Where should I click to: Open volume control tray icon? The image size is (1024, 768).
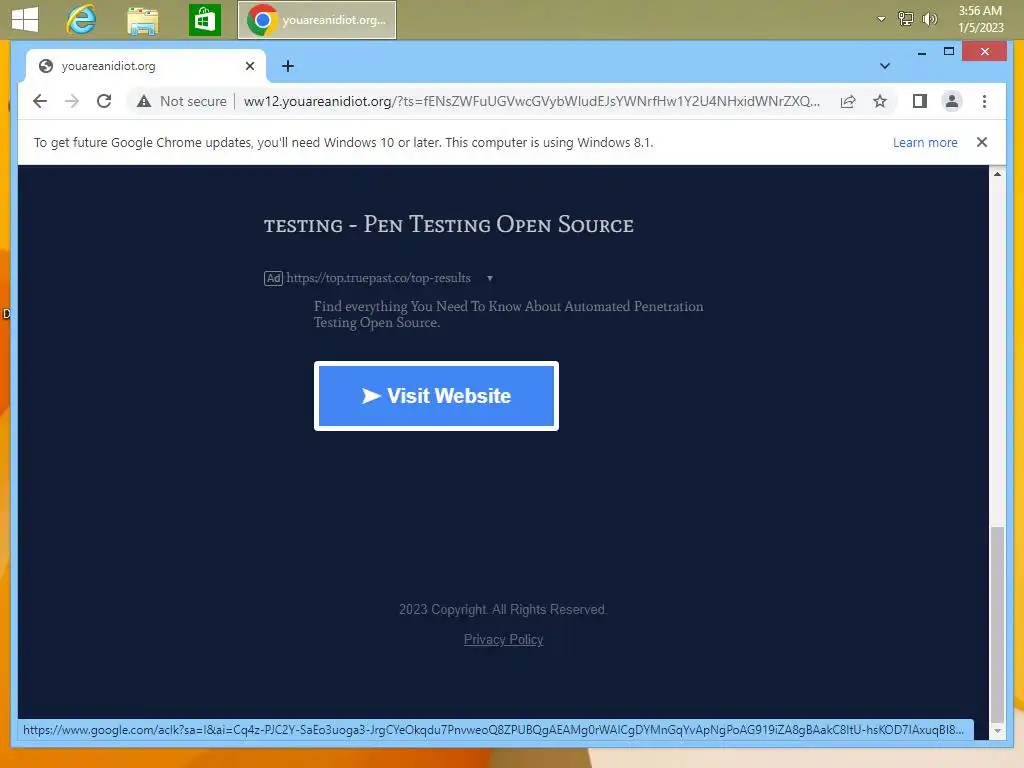tap(929, 19)
